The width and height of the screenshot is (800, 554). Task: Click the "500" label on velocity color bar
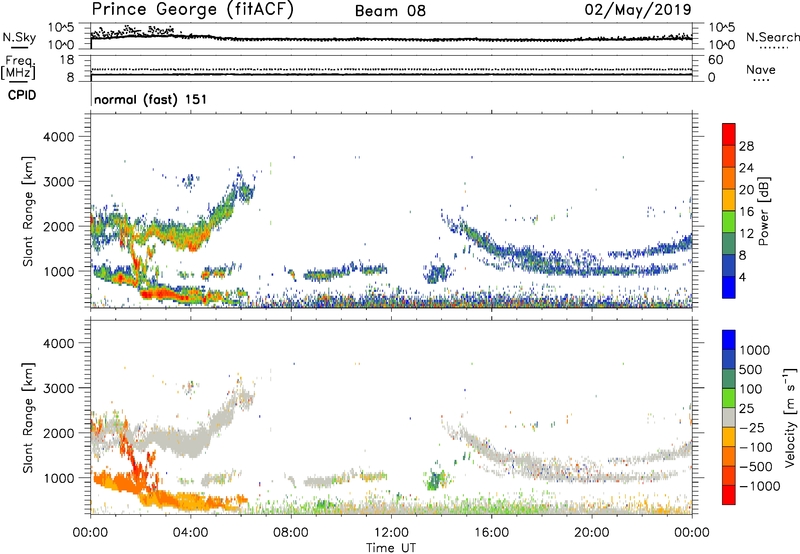tap(752, 370)
